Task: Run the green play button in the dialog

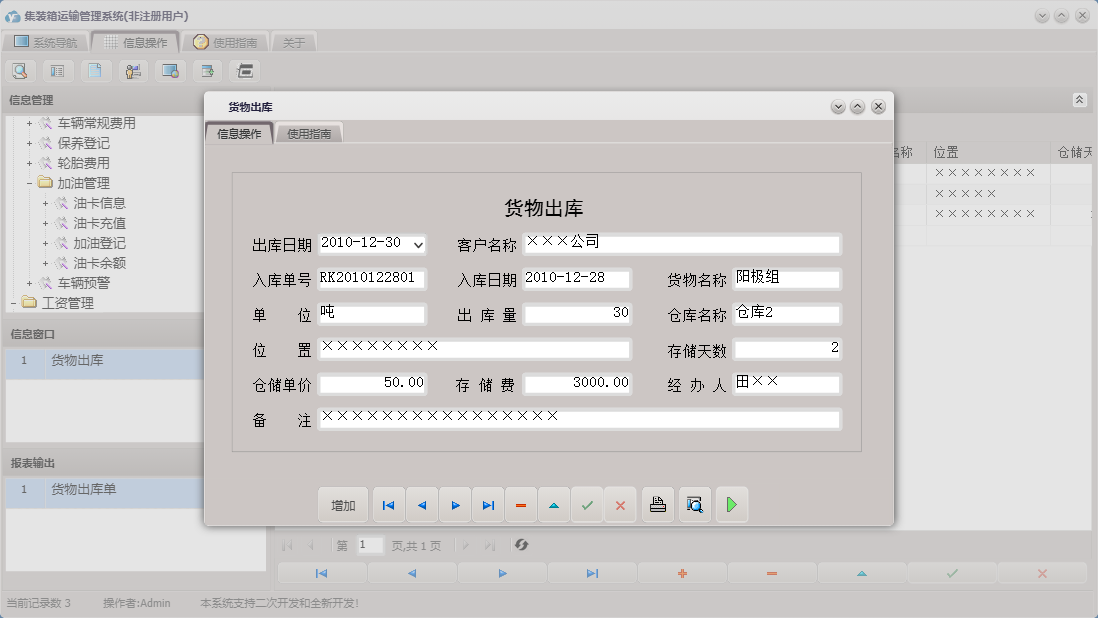Action: pyautogui.click(x=731, y=505)
